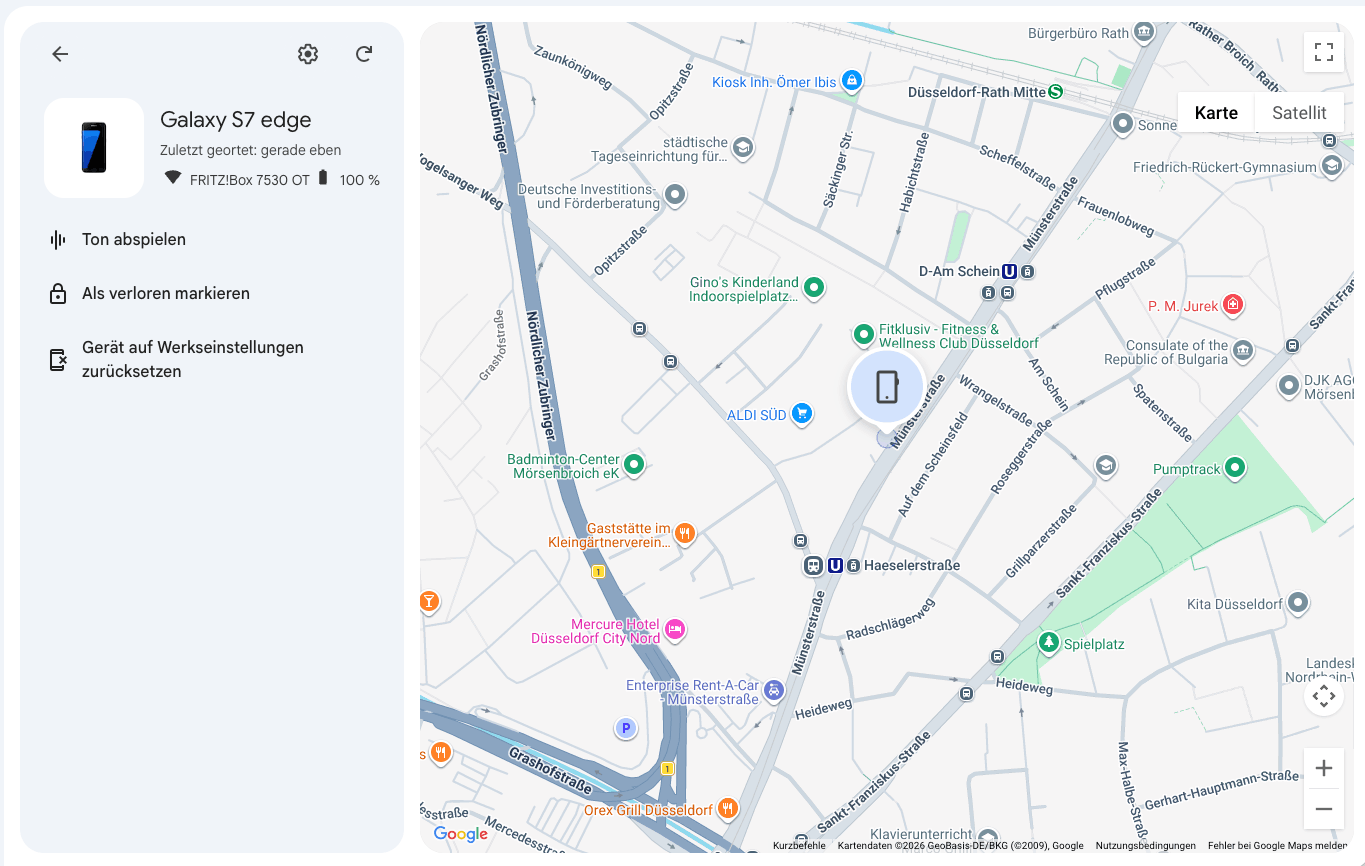Click the padlock icon for lost mode
1365x866 pixels.
coord(58,294)
